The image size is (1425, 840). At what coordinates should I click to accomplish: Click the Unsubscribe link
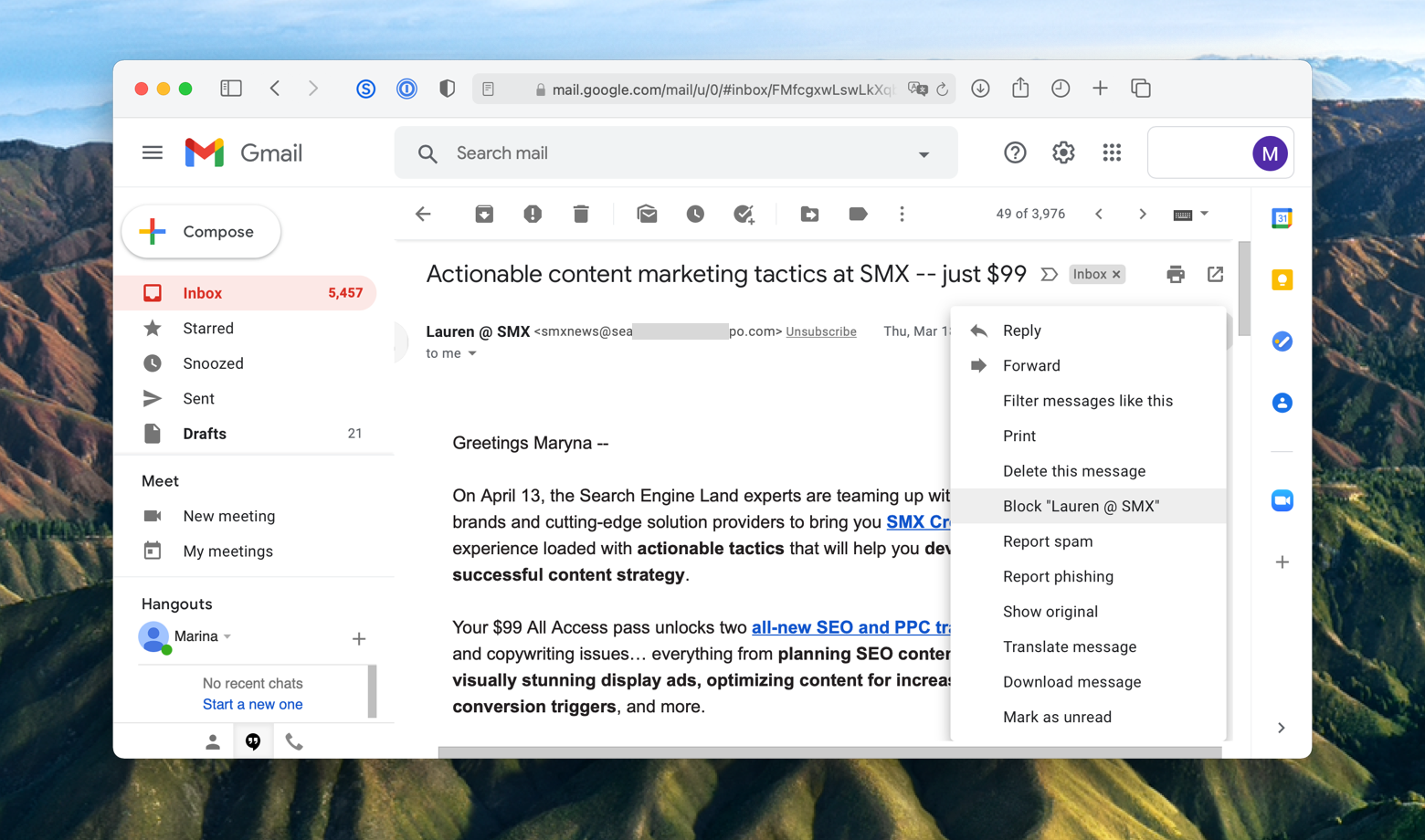[x=821, y=331]
